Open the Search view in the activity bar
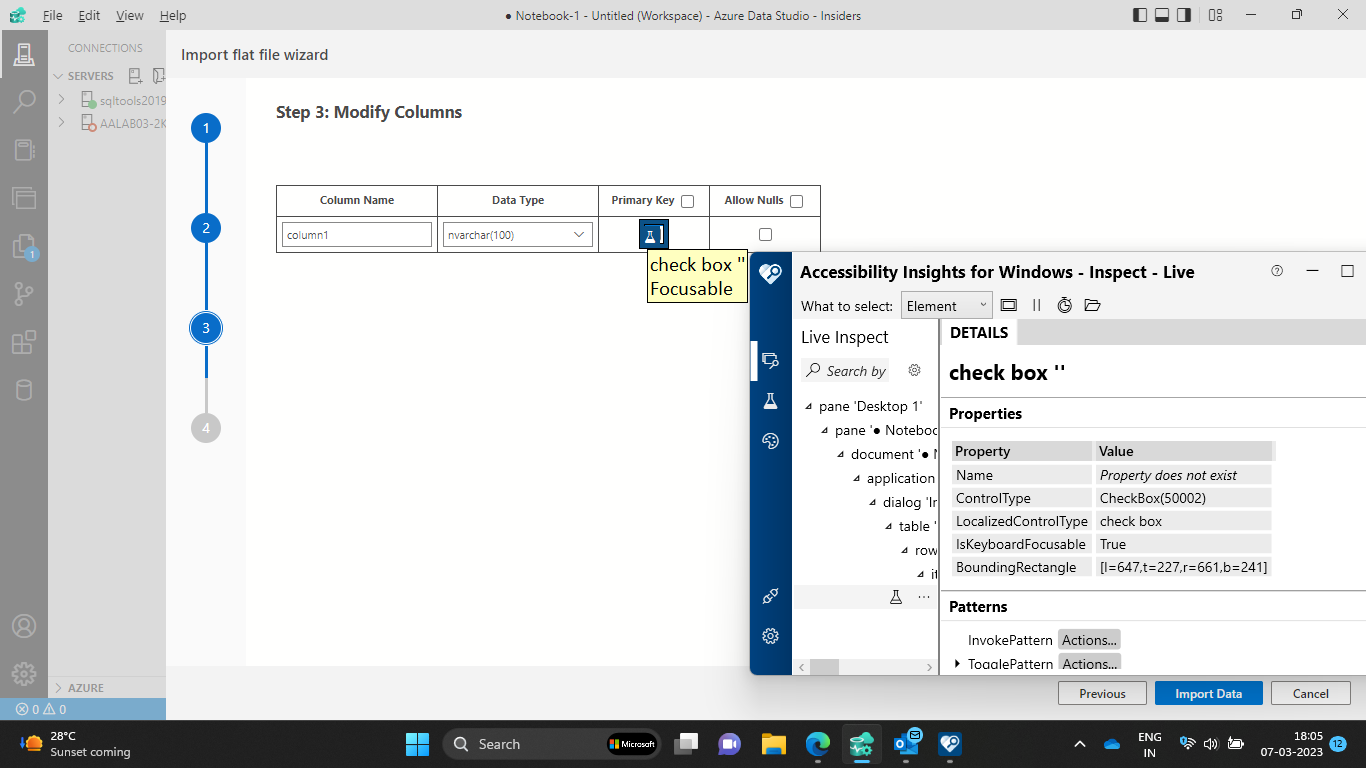This screenshot has width=1366, height=768. 24,101
